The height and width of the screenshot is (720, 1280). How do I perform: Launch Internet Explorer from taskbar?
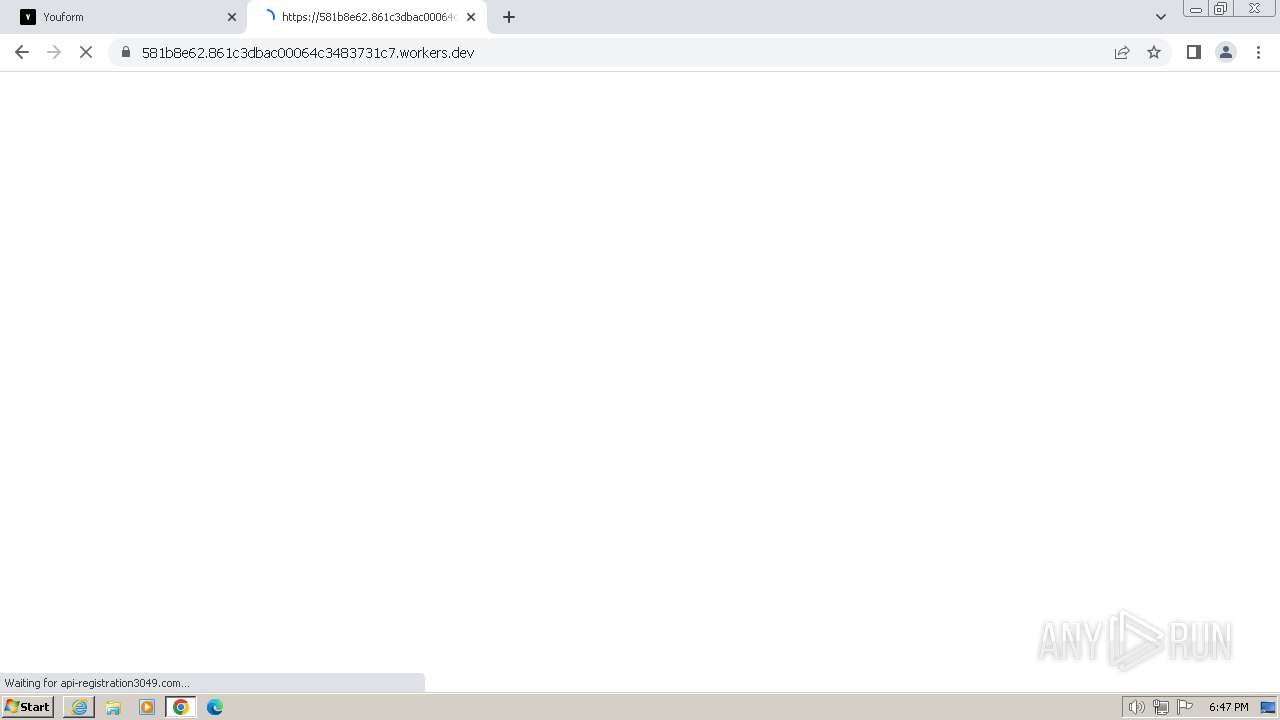[79, 707]
